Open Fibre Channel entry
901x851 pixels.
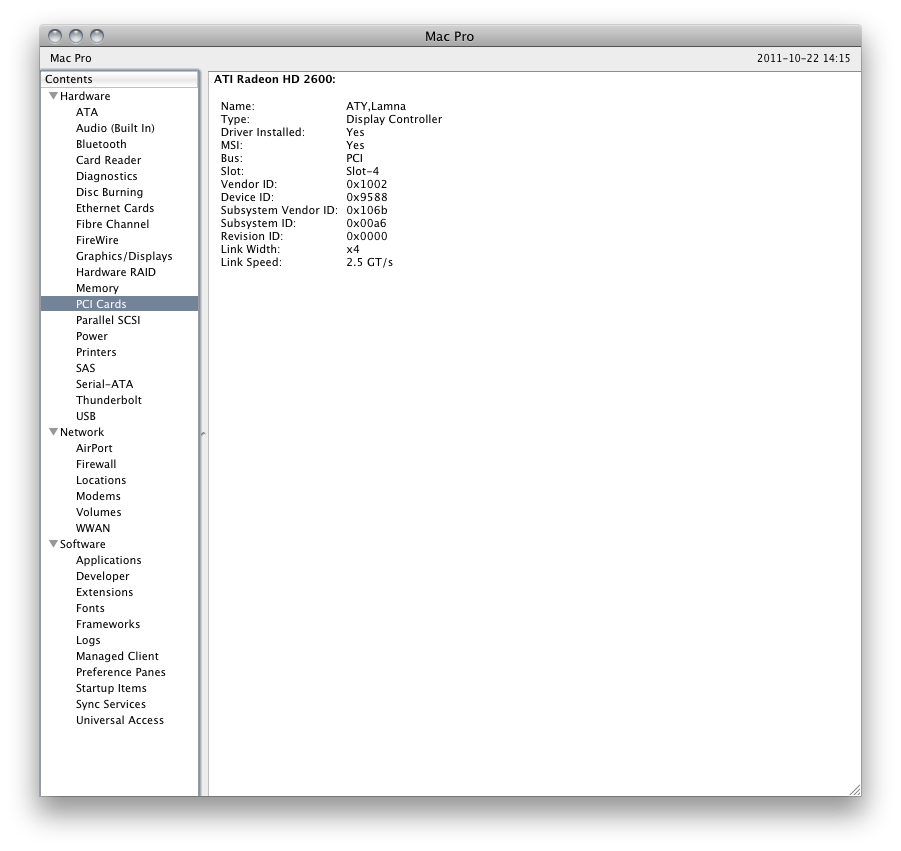pyautogui.click(x=112, y=224)
